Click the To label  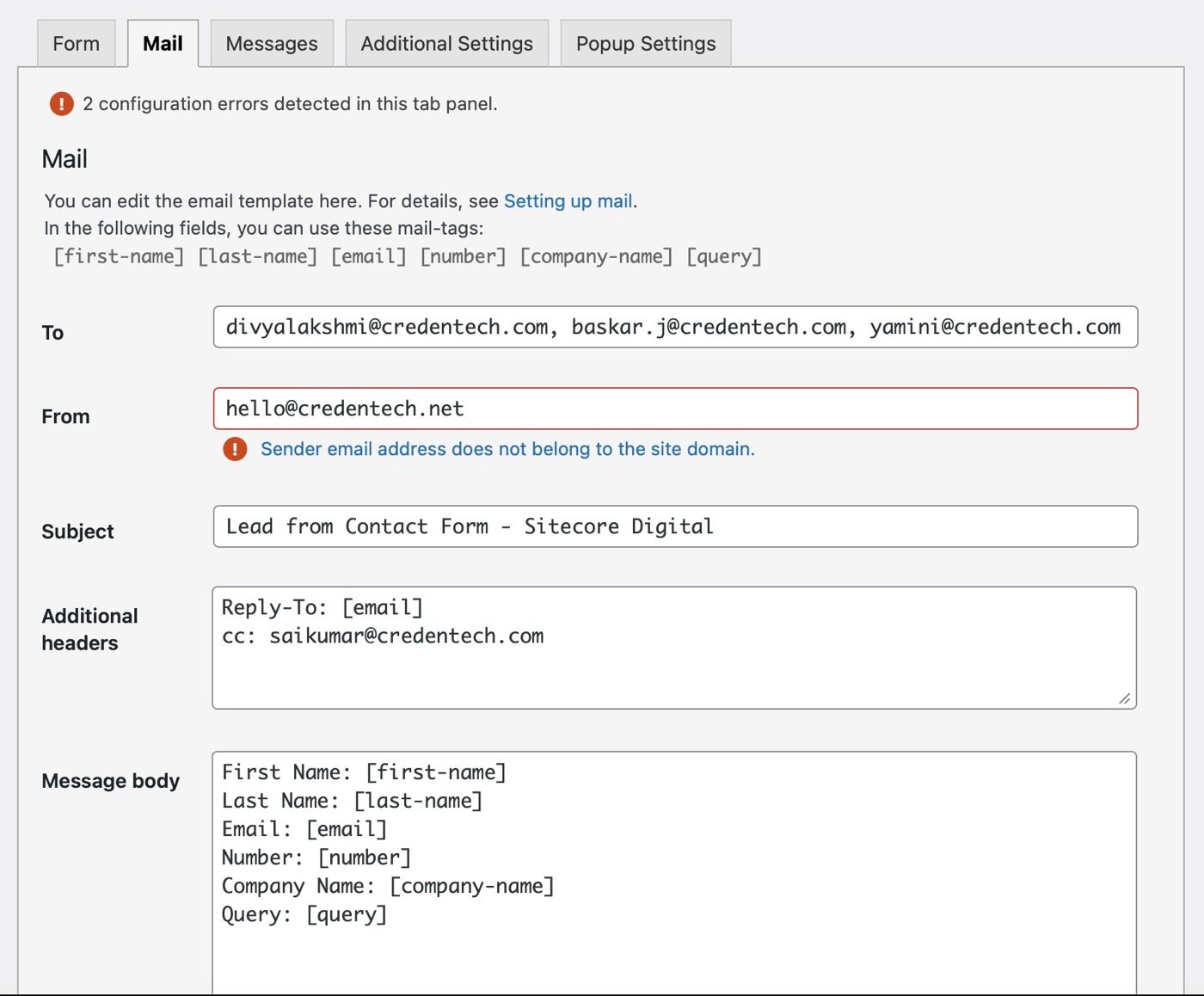pos(52,333)
